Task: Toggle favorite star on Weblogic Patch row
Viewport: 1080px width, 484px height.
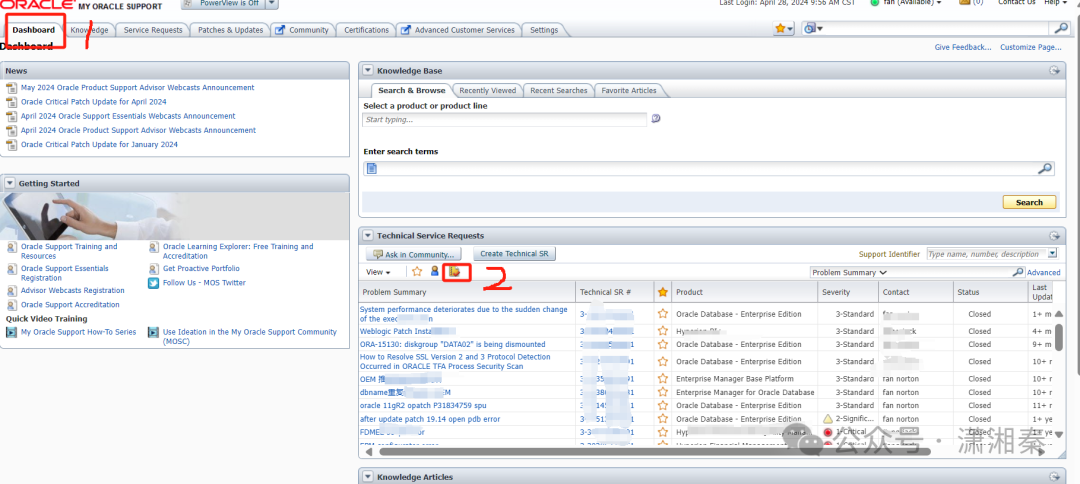Action: [663, 331]
